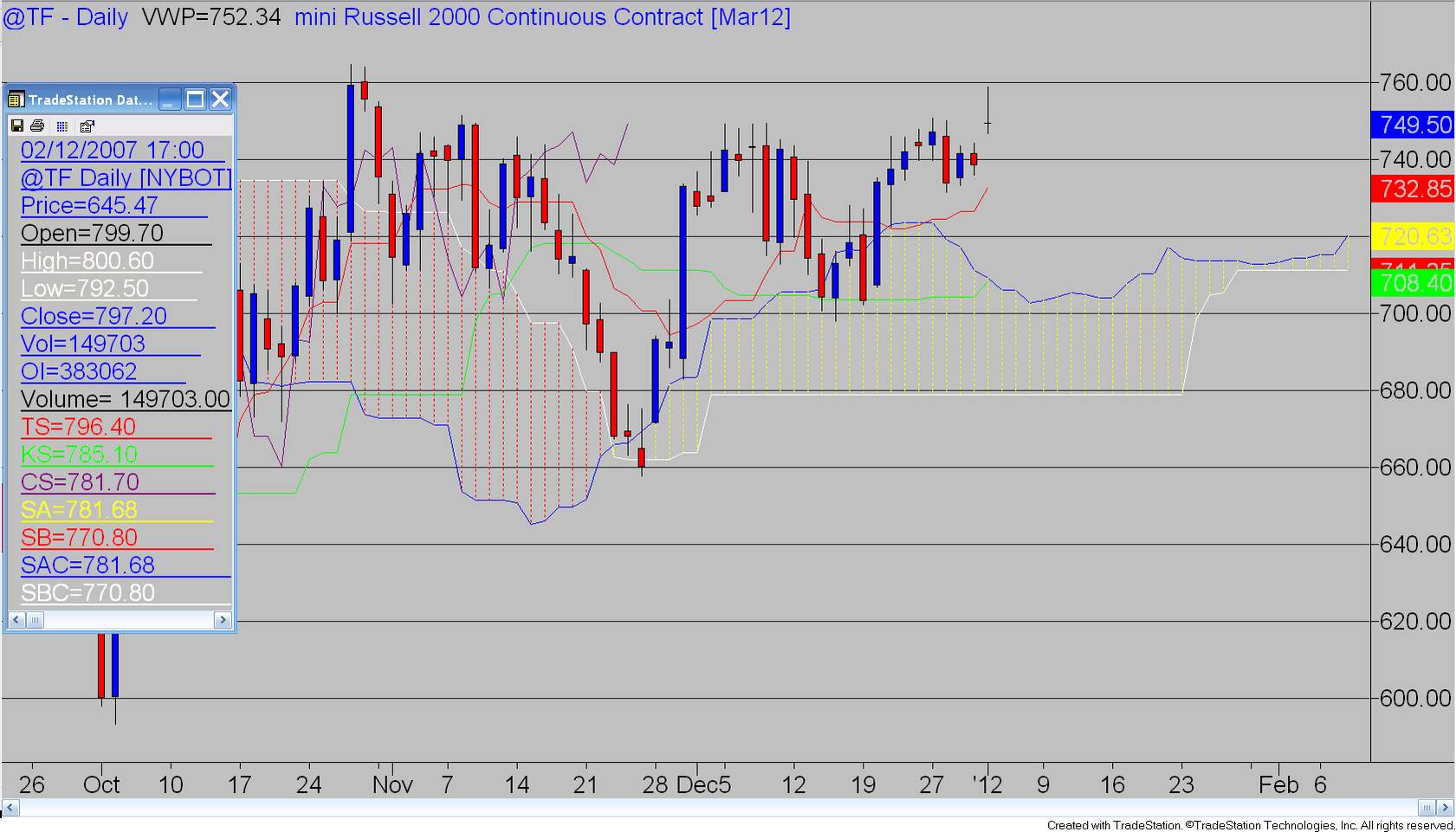Click the chart's bottom scrollbar left arrow

pyautogui.click(x=10, y=809)
